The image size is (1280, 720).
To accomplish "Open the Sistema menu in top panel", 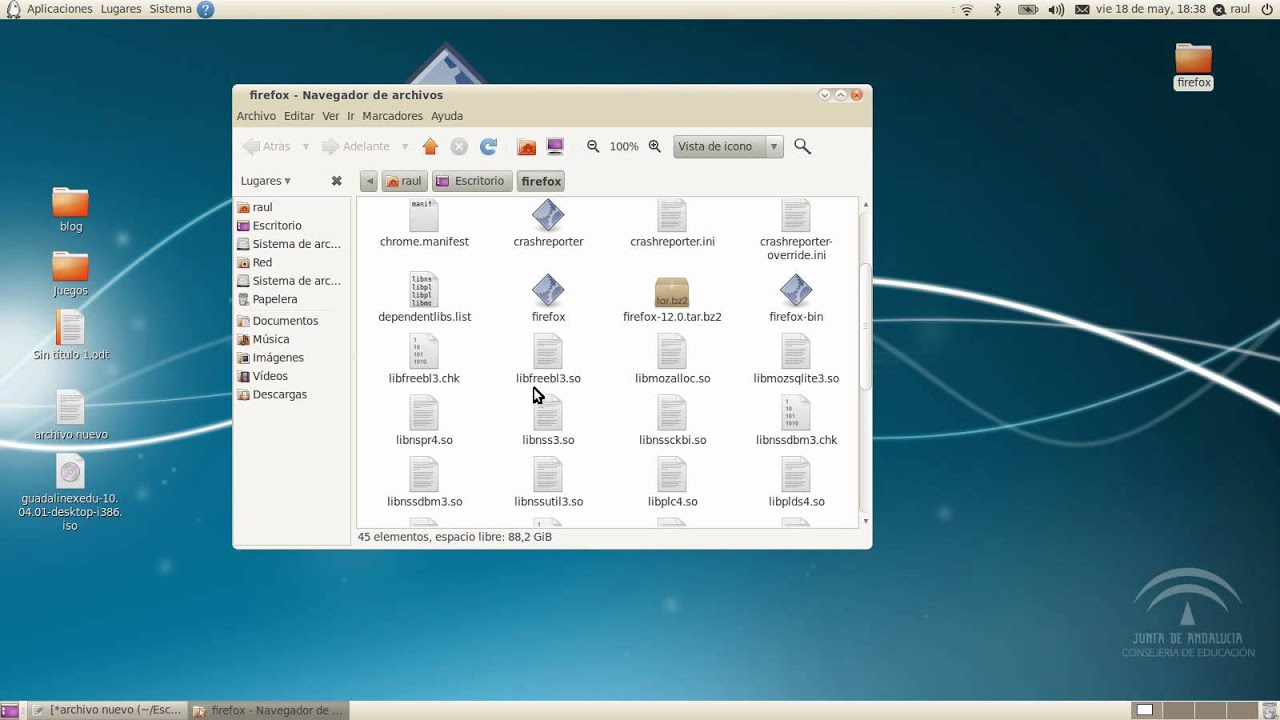I will 170,9.
